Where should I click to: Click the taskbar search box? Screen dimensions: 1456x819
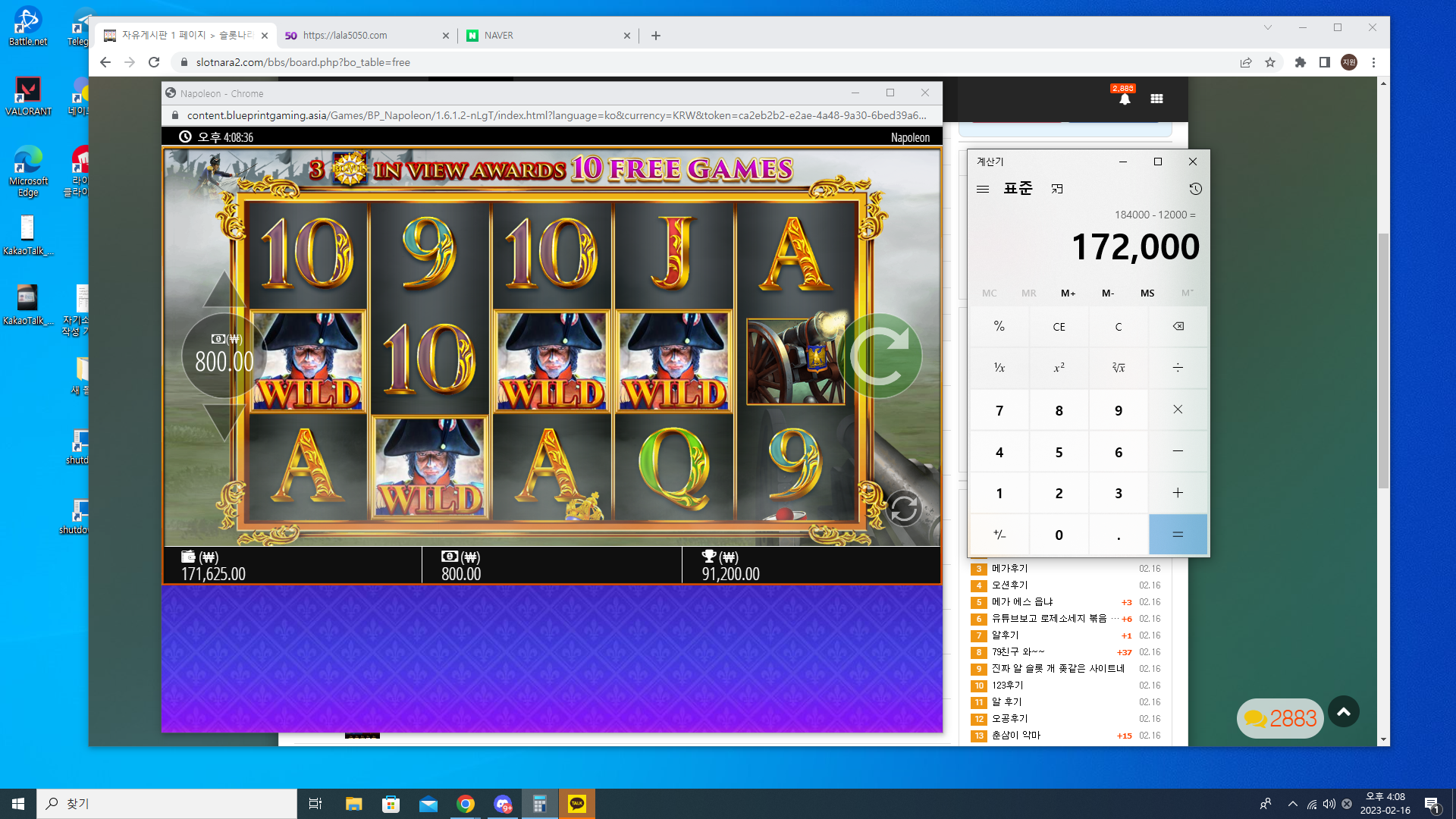(x=167, y=804)
